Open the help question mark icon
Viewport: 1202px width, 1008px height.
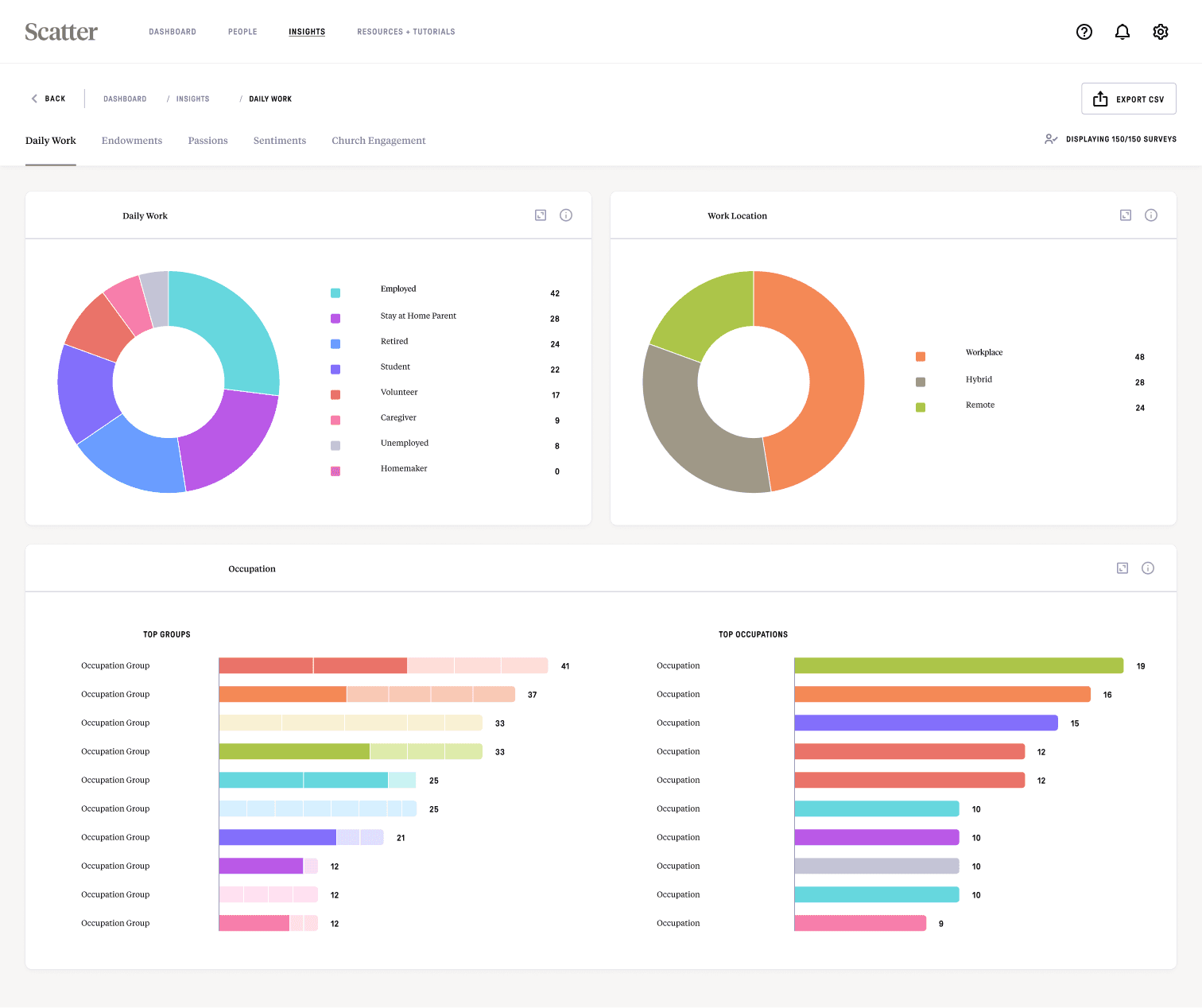pyautogui.click(x=1084, y=32)
